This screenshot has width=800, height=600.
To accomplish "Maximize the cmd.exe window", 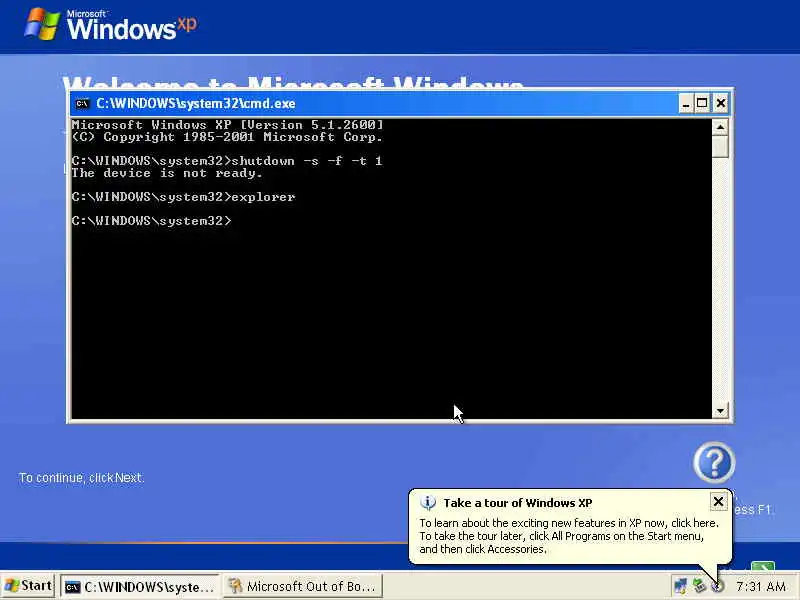I will pyautogui.click(x=703, y=104).
